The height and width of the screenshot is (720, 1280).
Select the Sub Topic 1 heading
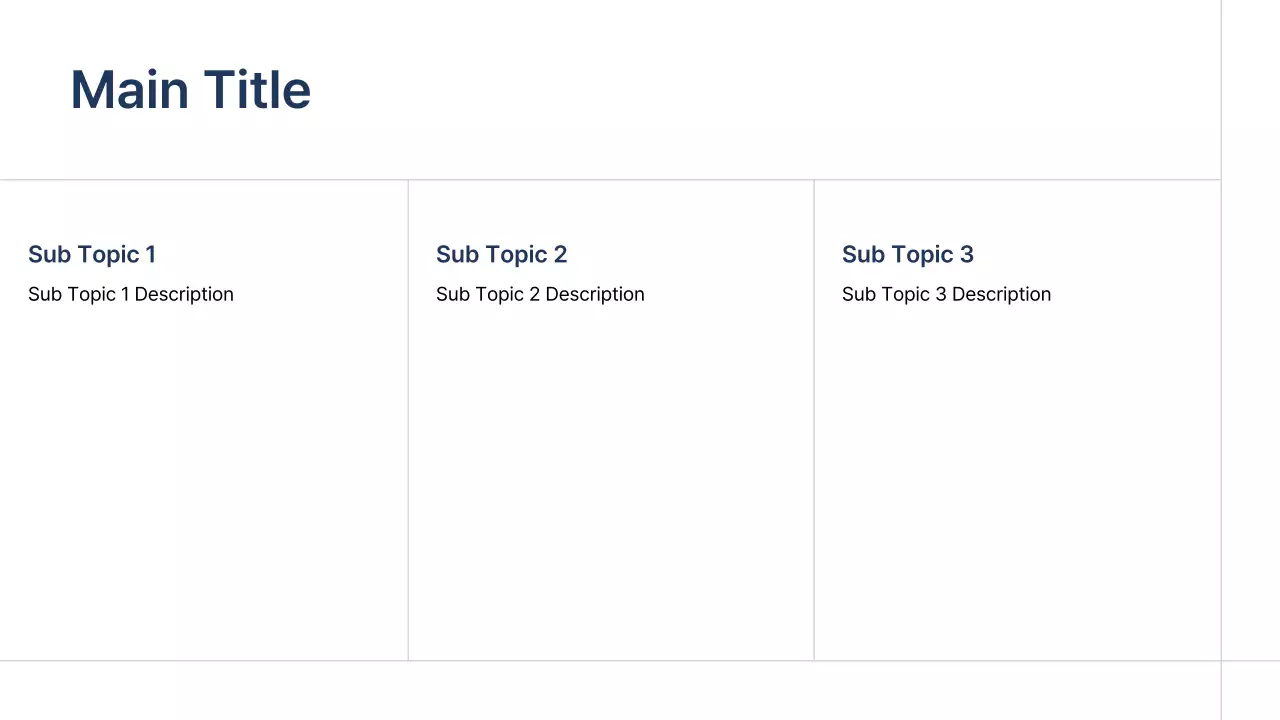92,254
